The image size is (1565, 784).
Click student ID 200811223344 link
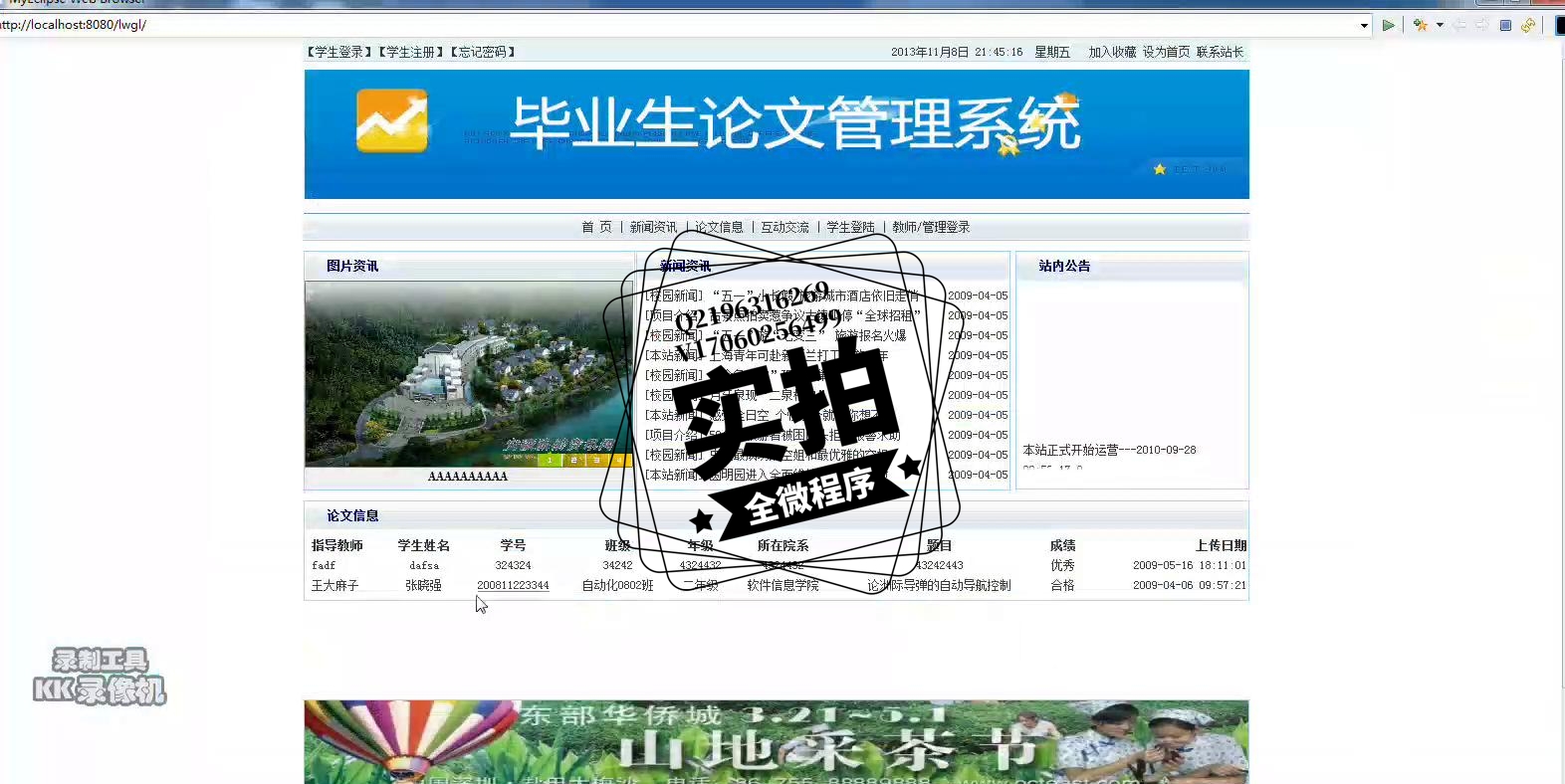coord(513,585)
